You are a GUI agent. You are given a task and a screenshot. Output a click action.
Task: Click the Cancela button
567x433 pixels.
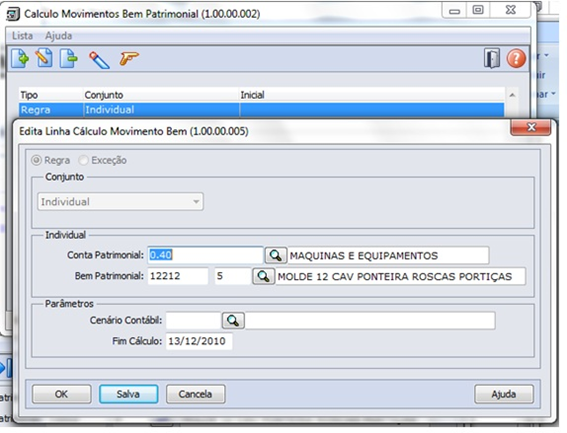195,394
